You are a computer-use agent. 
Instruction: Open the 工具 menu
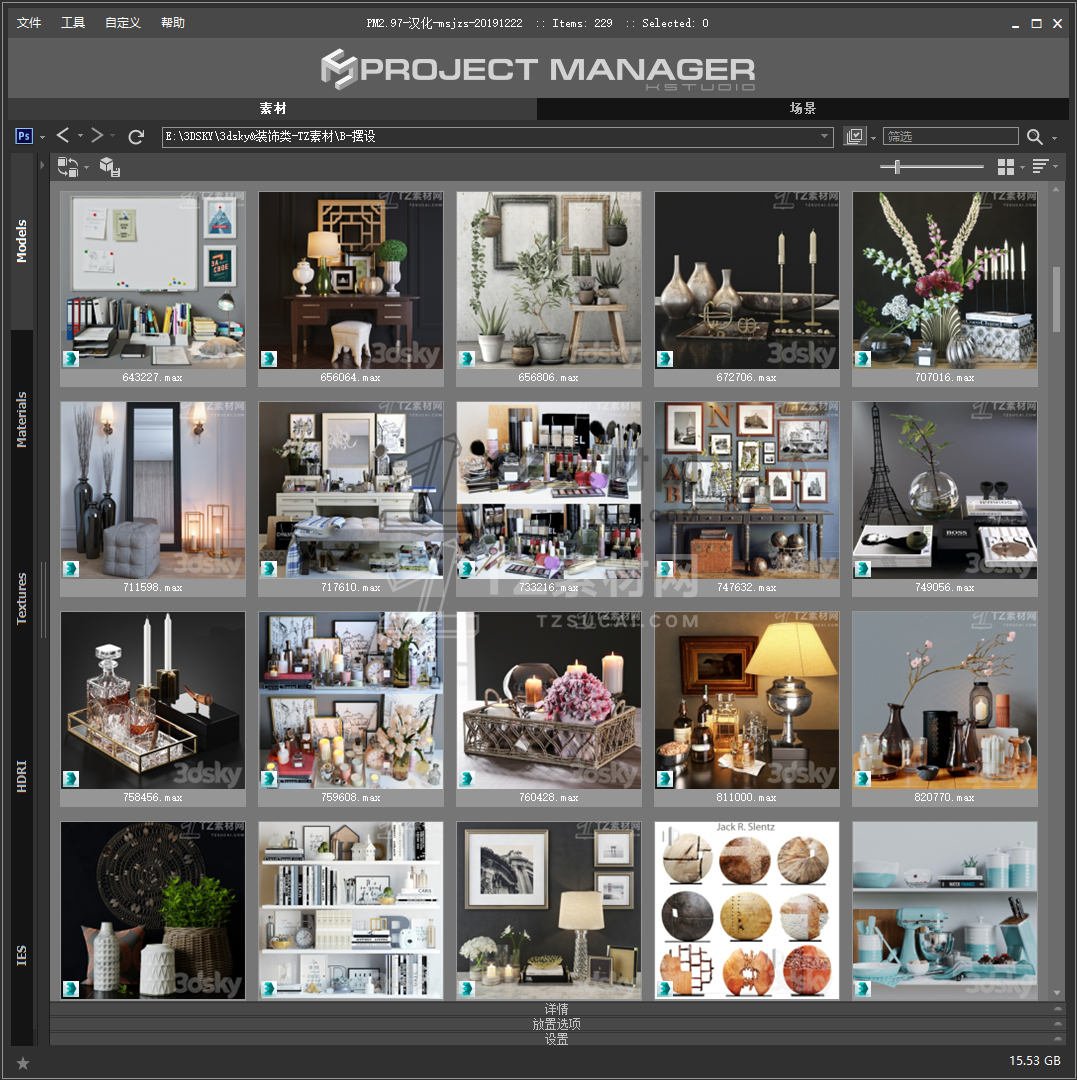[x=73, y=23]
